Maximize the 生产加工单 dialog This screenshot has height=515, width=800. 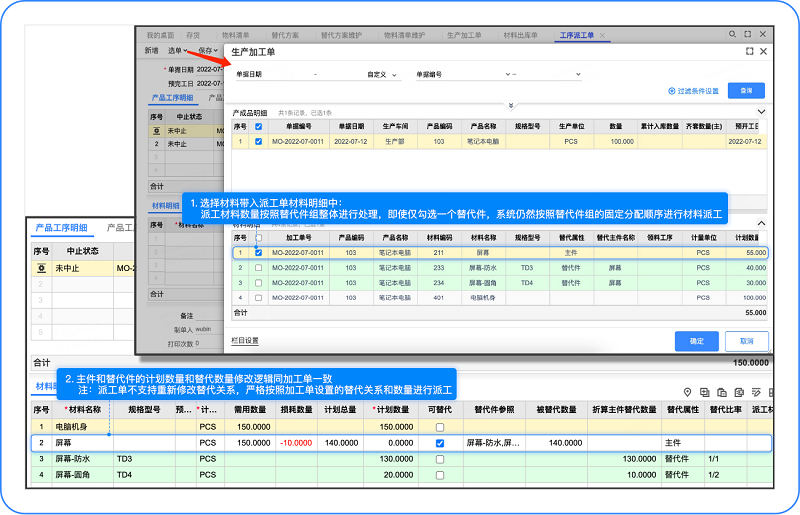(x=749, y=51)
